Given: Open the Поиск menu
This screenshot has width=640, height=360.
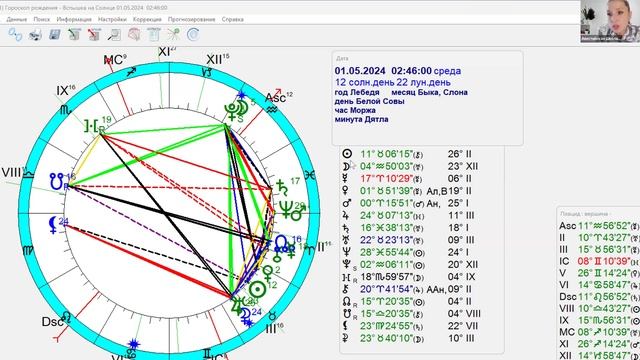Looking at the screenshot, I should tap(42, 19).
